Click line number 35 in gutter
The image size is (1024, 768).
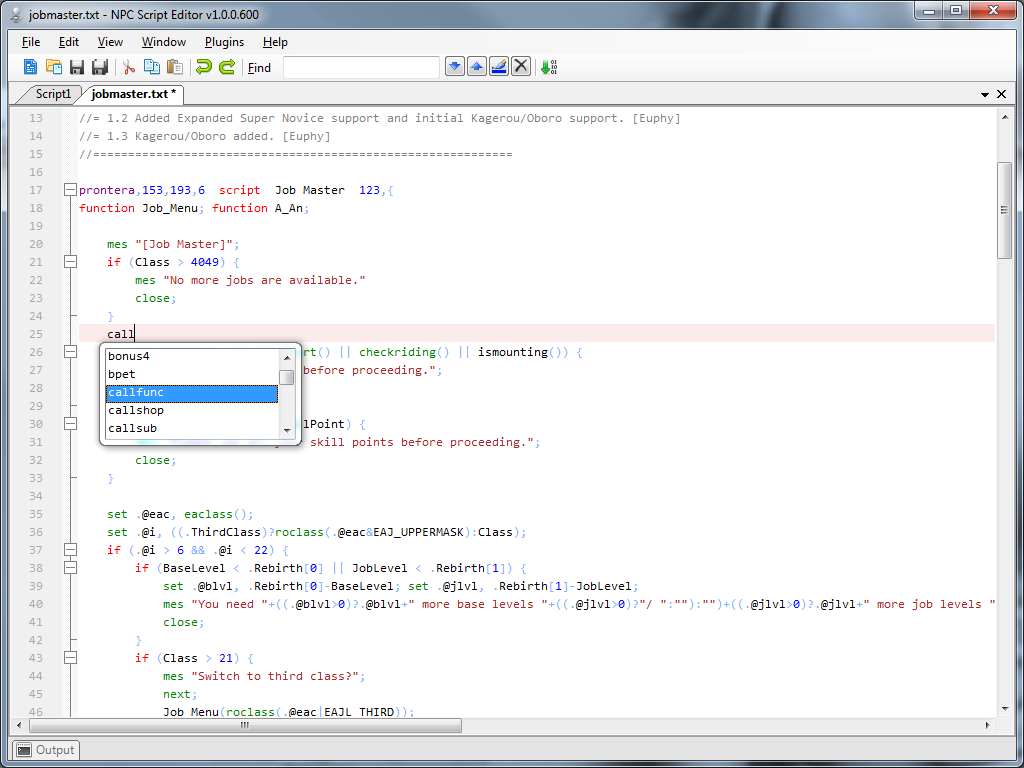36,514
